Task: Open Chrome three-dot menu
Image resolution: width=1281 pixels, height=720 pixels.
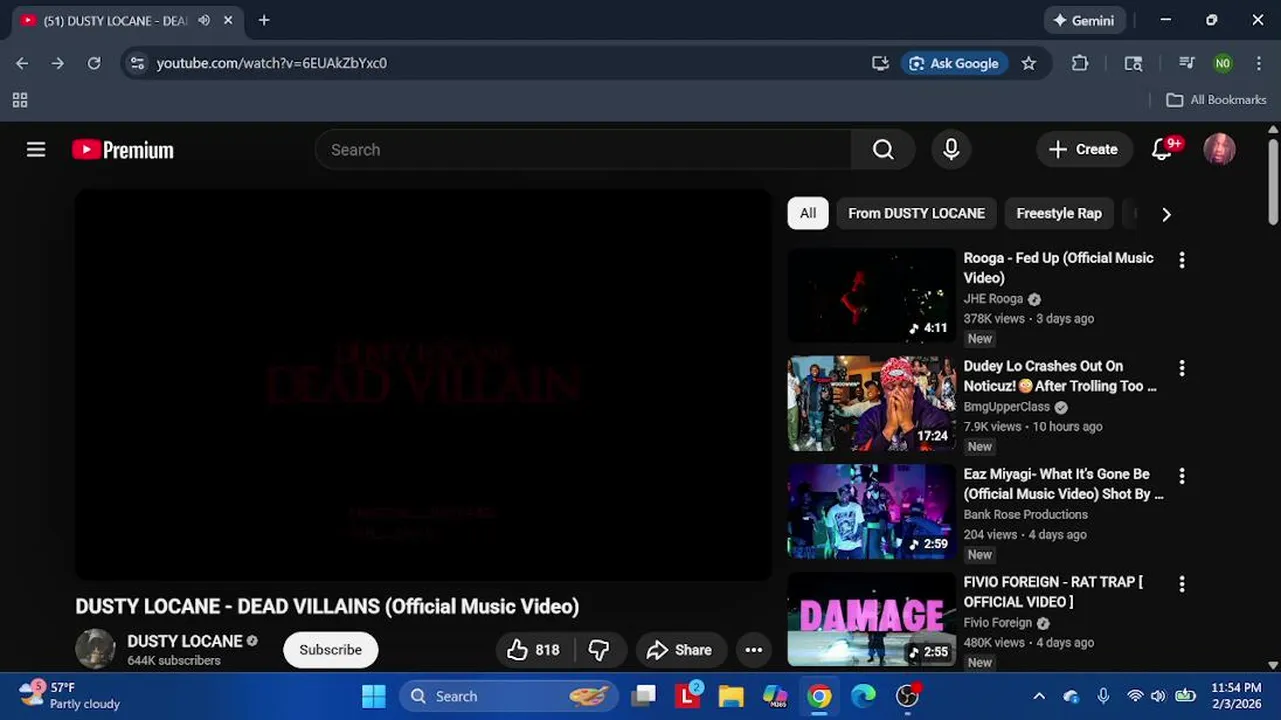Action: click(x=1259, y=63)
